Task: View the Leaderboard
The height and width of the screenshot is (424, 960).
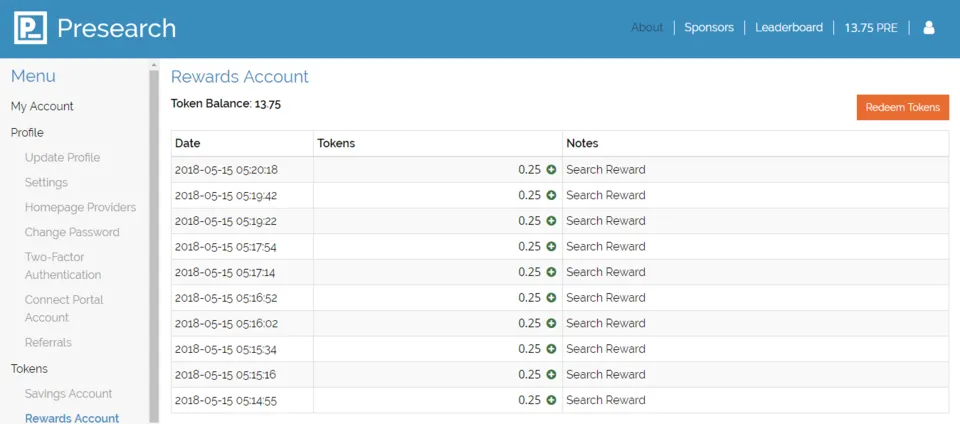Action: [x=789, y=28]
